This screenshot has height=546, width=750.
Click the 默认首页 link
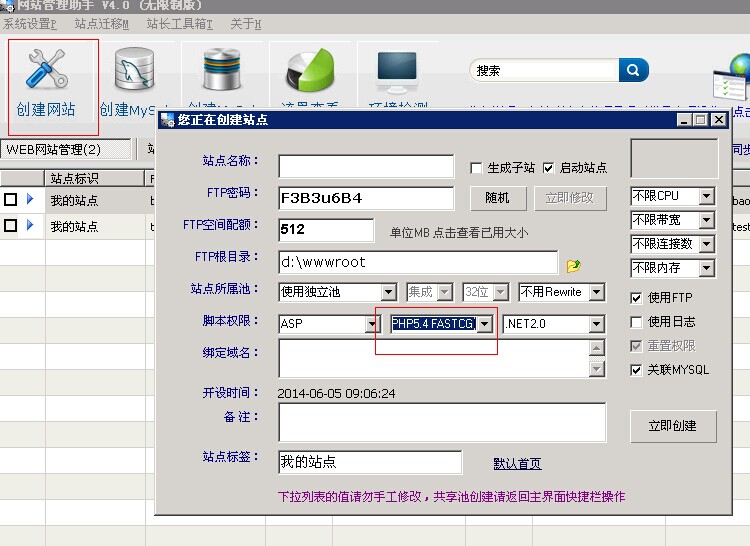pos(517,464)
